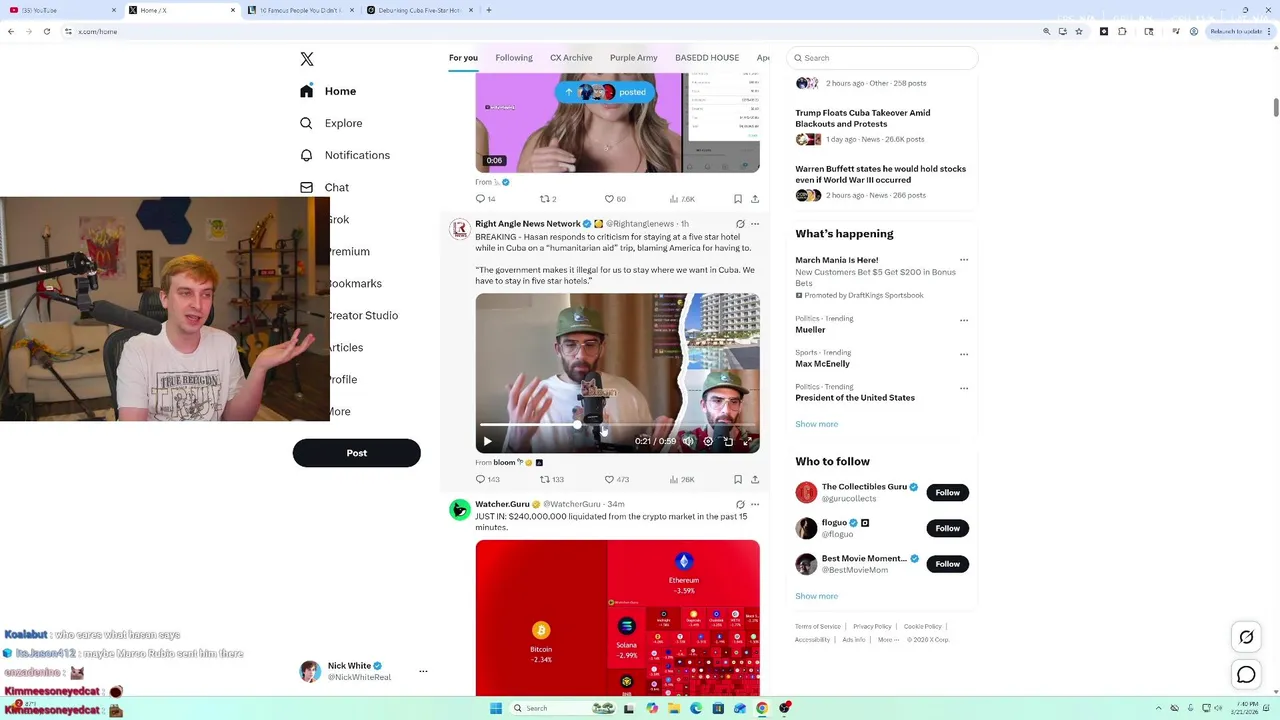This screenshot has width=1280, height=720.
Task: View analytics of Right Angle News post
Action: (x=681, y=479)
